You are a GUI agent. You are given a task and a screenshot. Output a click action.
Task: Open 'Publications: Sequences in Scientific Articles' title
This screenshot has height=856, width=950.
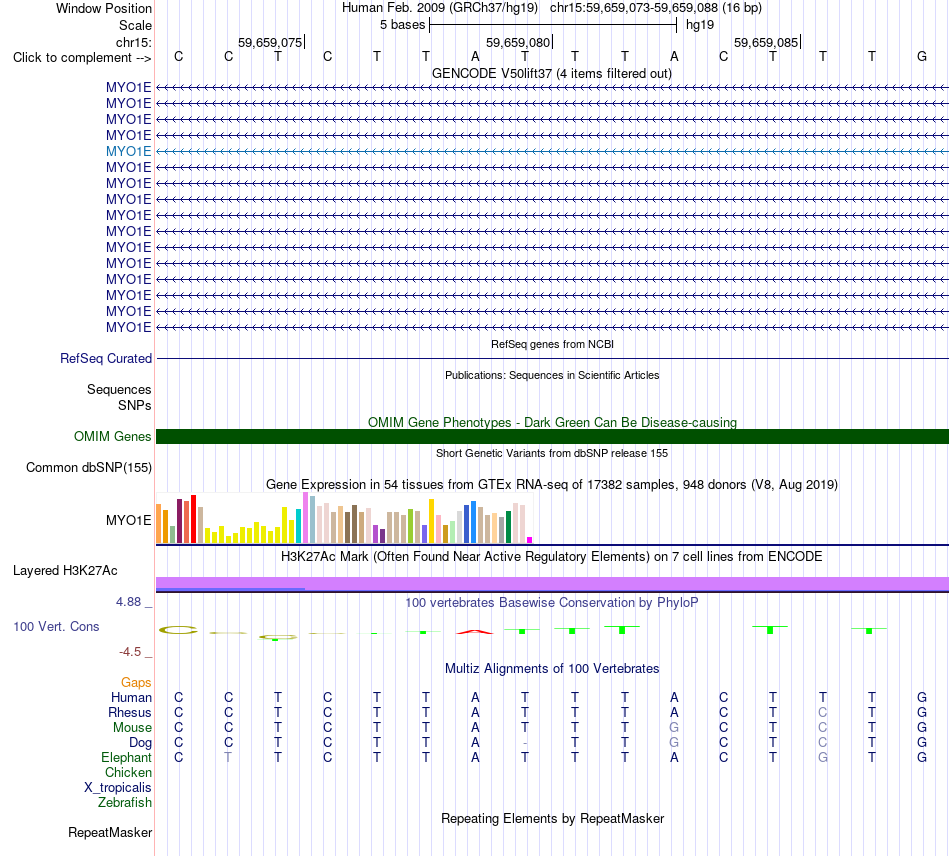[552, 376]
